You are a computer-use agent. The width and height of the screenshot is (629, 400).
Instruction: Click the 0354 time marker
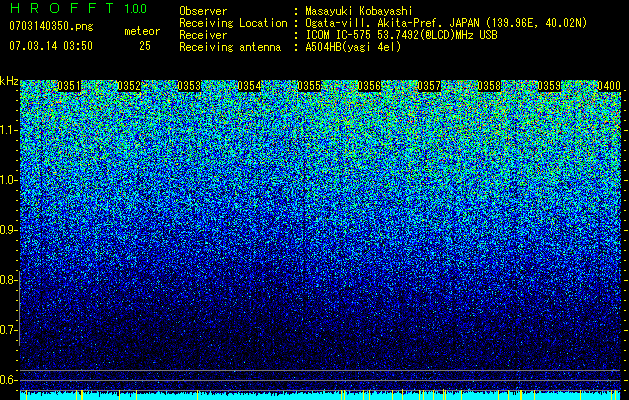click(x=249, y=86)
